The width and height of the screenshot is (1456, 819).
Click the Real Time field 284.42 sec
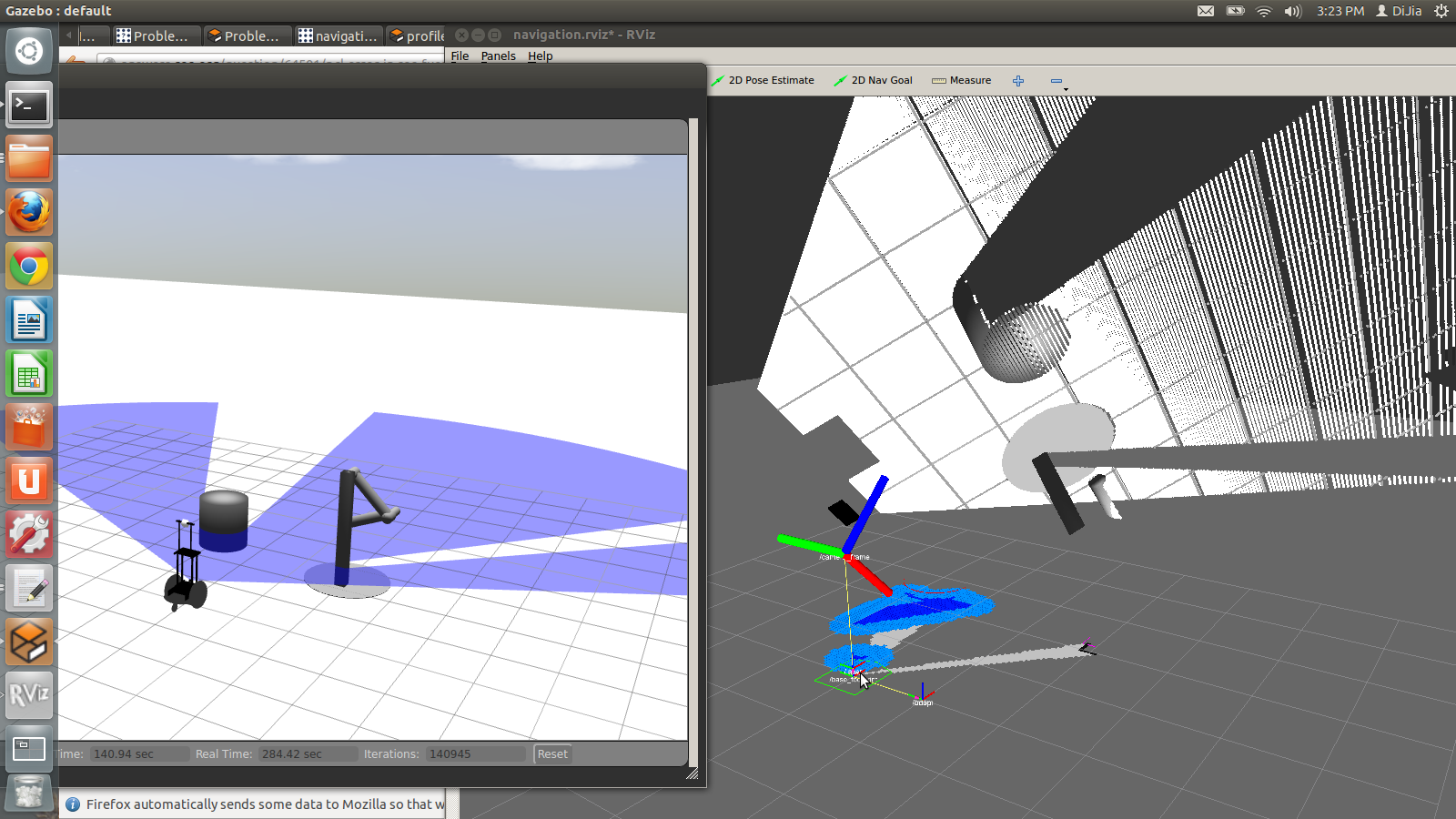308,753
